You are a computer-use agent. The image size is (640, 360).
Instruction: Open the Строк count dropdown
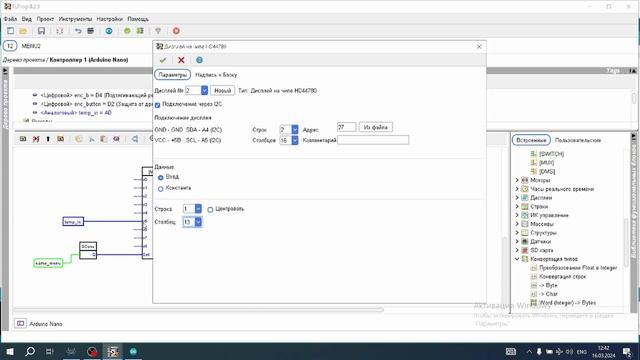[x=295, y=130]
